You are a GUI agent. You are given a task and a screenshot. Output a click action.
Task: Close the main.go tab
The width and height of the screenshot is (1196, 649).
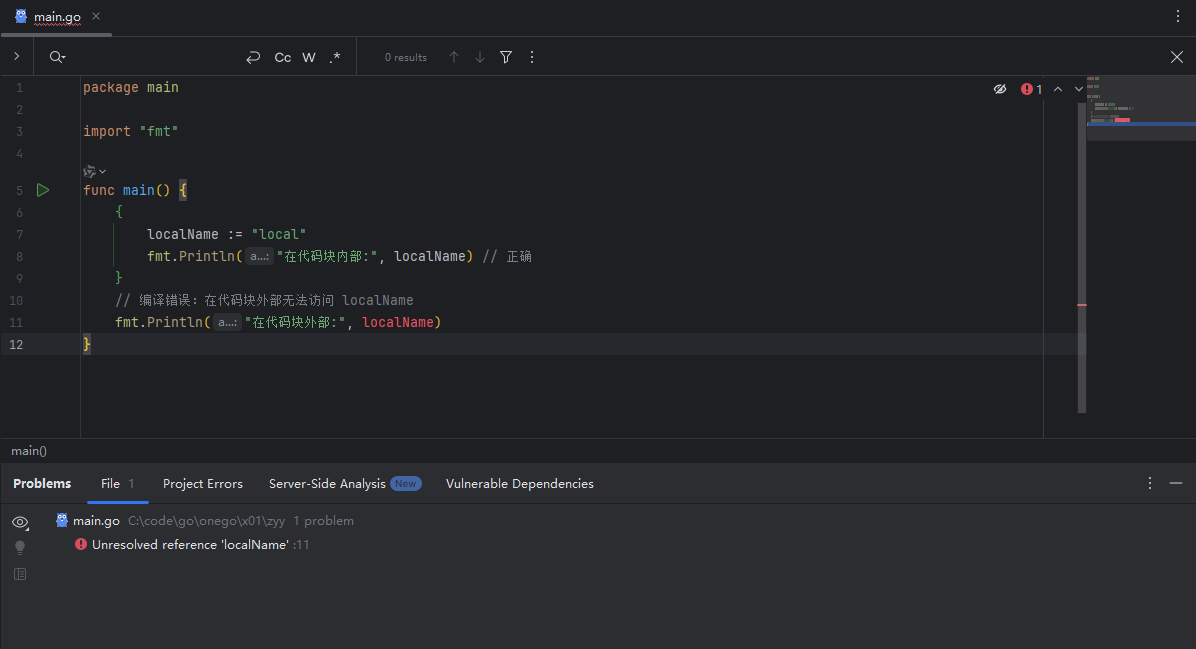96,16
